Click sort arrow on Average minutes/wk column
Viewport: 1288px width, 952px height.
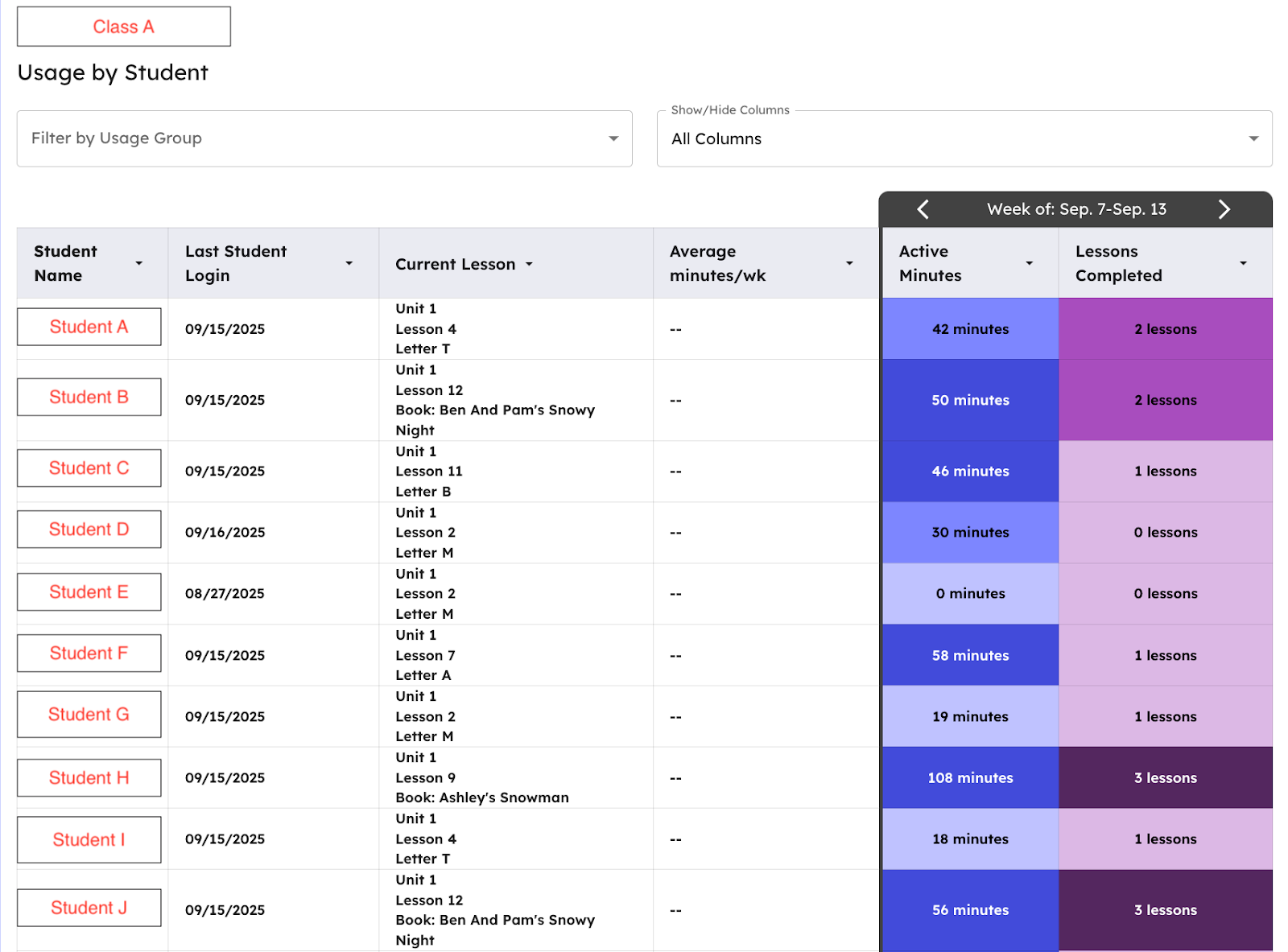click(x=849, y=264)
